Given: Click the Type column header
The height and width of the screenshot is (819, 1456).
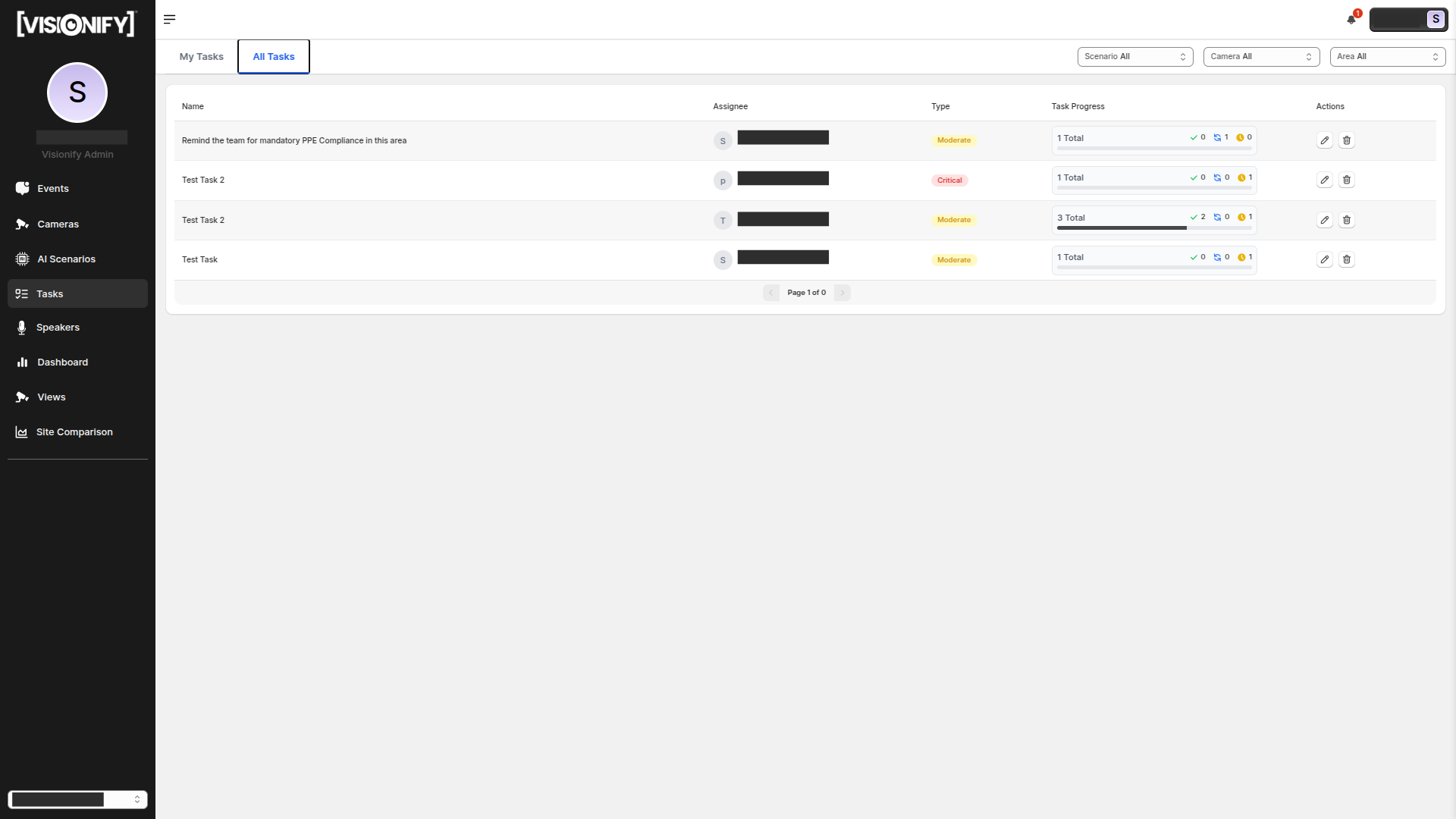Looking at the screenshot, I should tap(940, 106).
